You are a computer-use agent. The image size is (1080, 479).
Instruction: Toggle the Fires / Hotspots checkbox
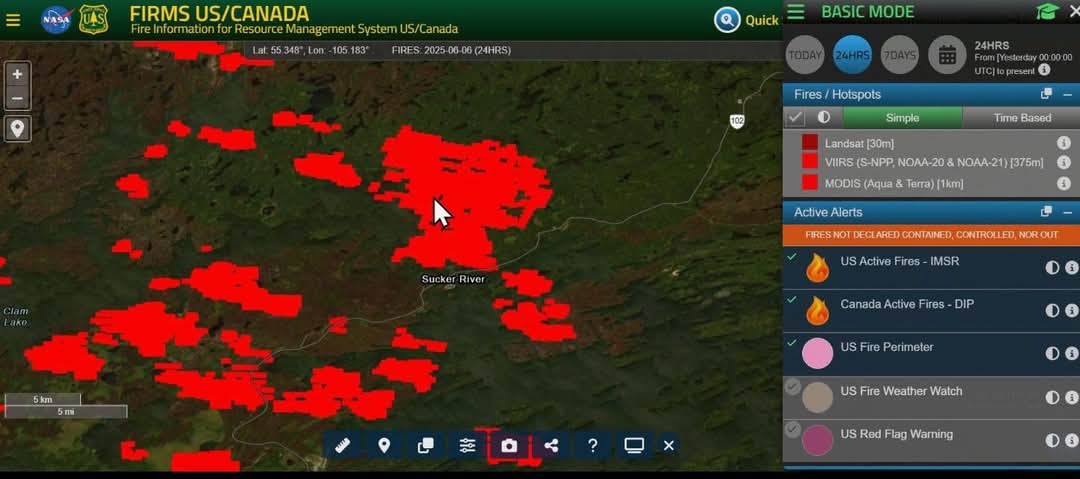pyautogui.click(x=796, y=118)
